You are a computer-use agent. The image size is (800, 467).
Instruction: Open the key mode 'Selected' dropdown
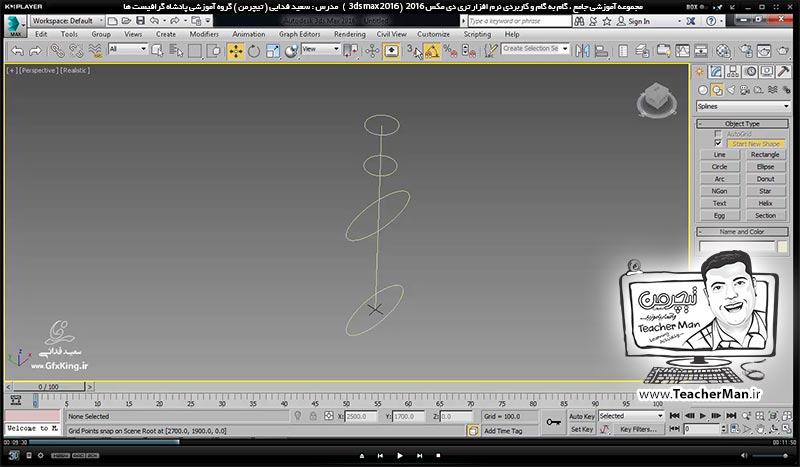pos(631,416)
